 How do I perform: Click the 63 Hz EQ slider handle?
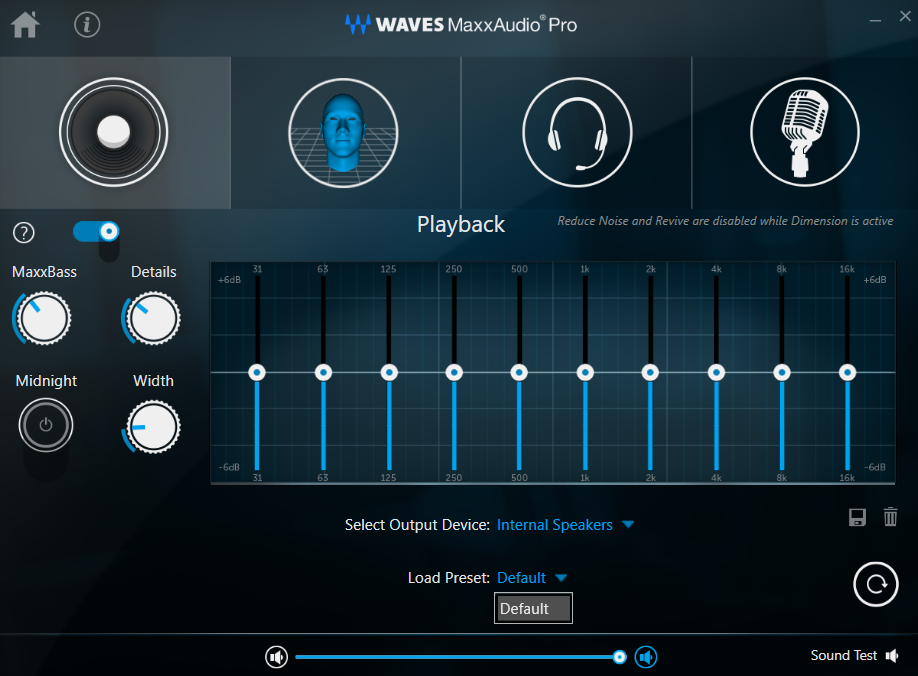pyautogui.click(x=323, y=372)
